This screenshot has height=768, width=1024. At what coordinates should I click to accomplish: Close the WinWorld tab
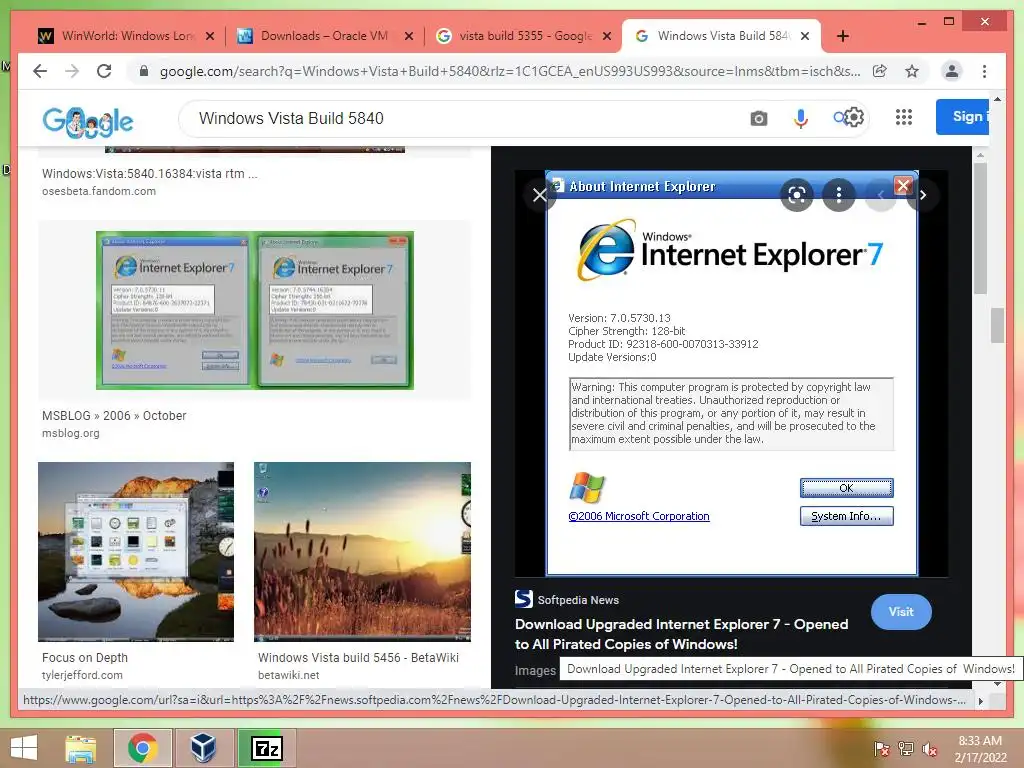[210, 36]
